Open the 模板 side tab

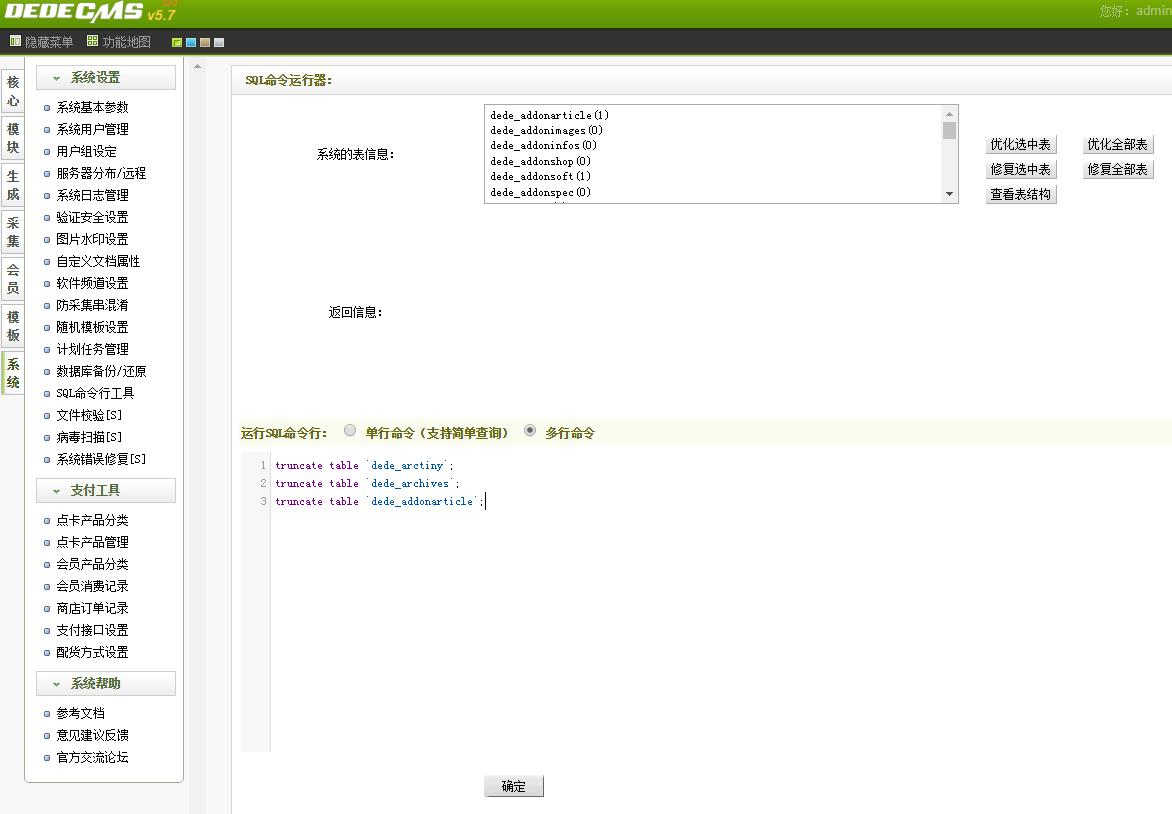tap(13, 326)
